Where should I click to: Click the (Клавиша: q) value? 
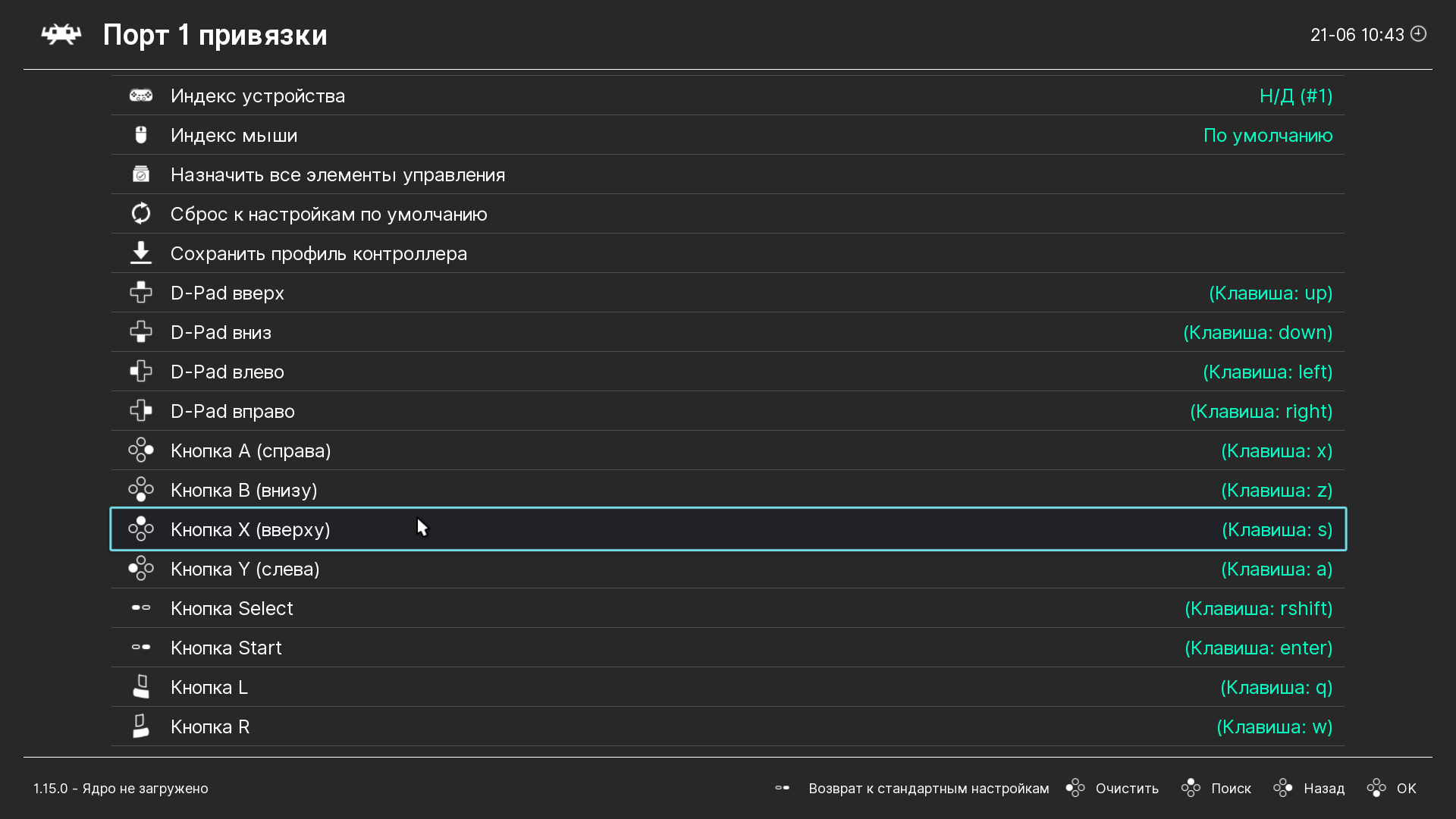point(1276,687)
